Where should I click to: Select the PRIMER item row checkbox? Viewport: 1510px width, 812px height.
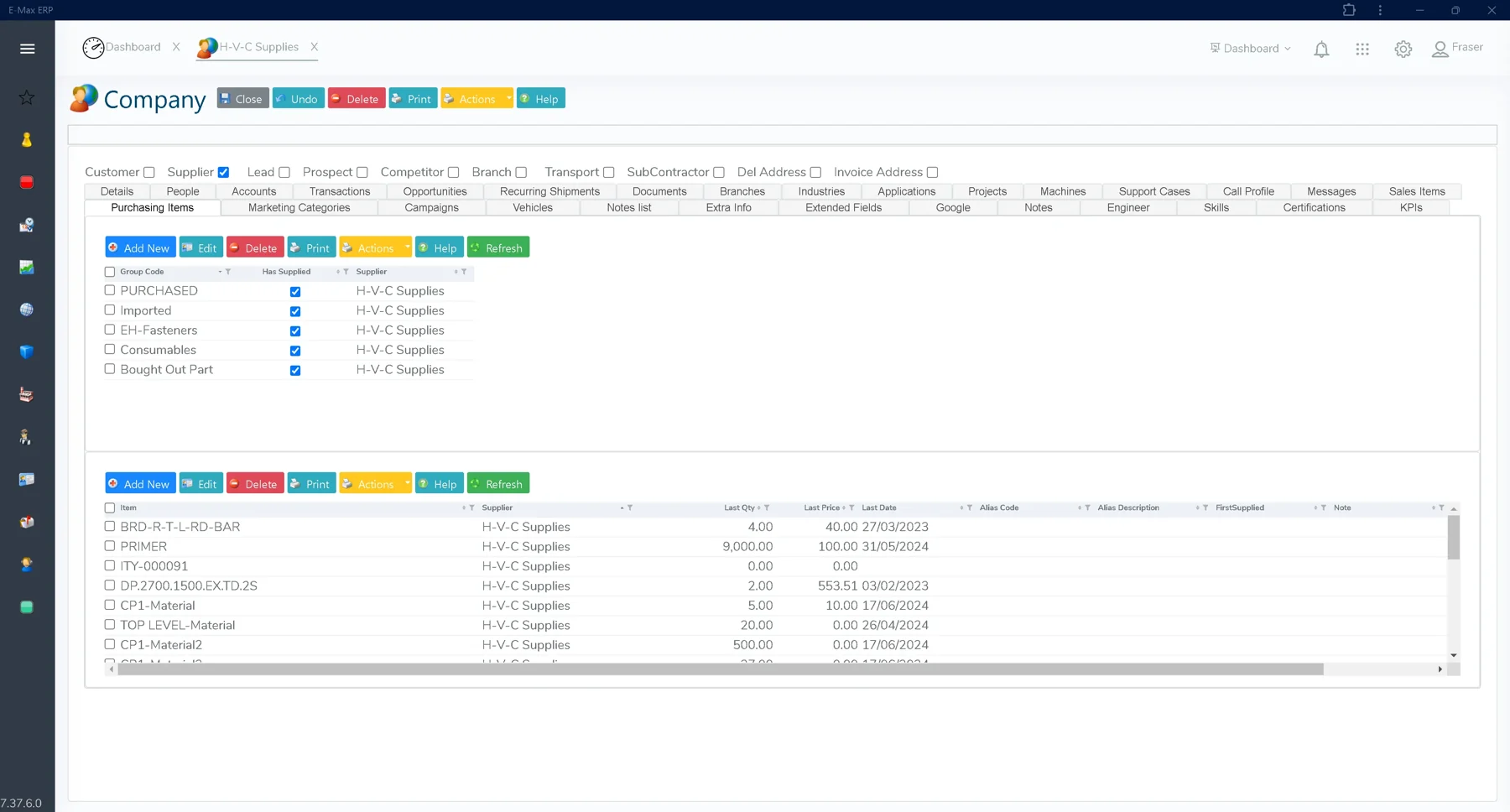pos(110,546)
